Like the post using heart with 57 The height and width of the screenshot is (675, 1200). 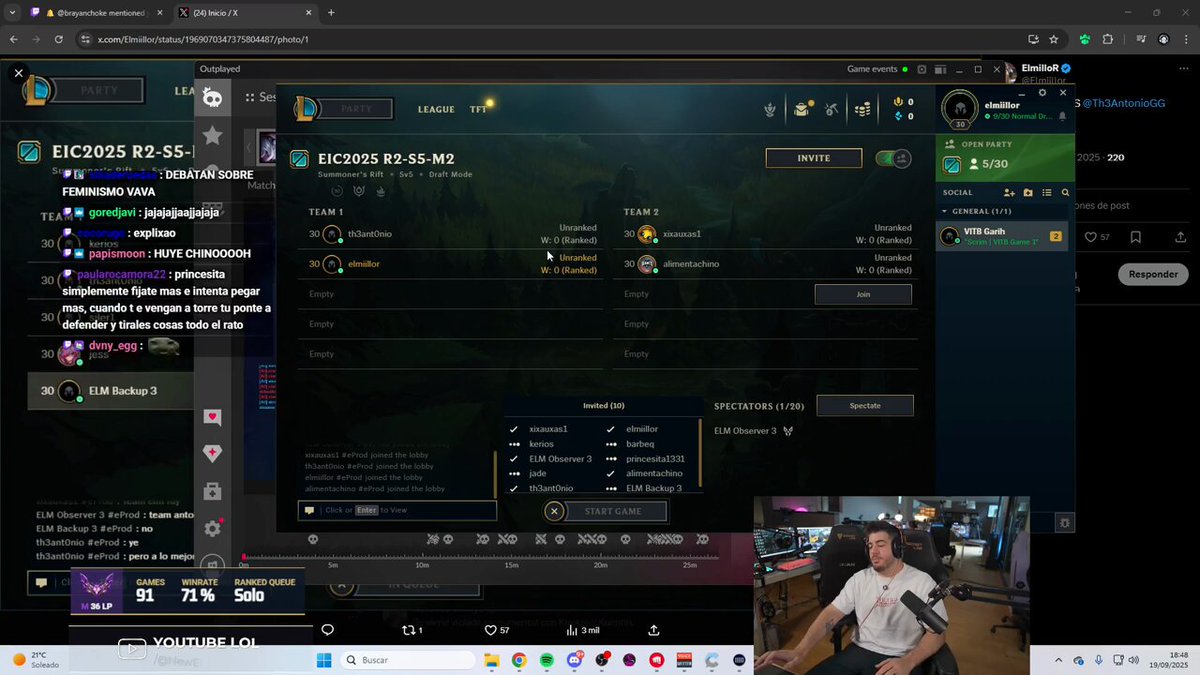click(x=496, y=630)
